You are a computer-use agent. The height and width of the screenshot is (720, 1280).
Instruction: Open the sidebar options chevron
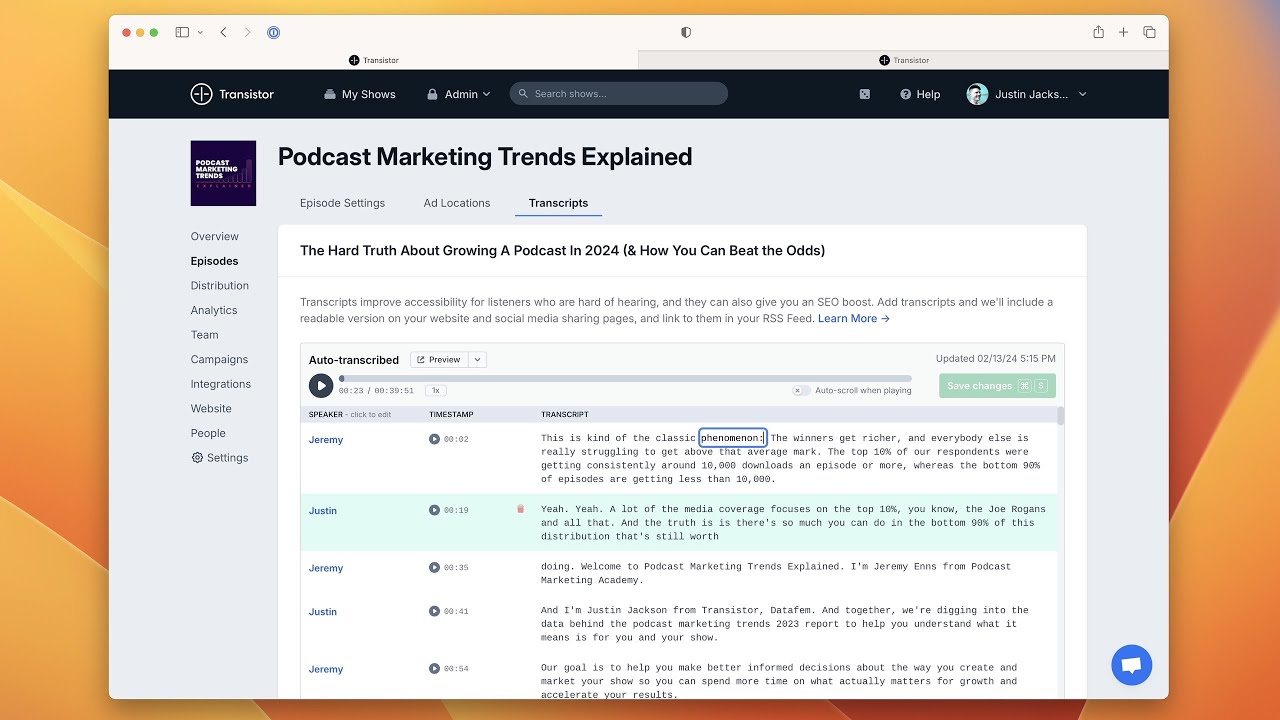click(200, 32)
